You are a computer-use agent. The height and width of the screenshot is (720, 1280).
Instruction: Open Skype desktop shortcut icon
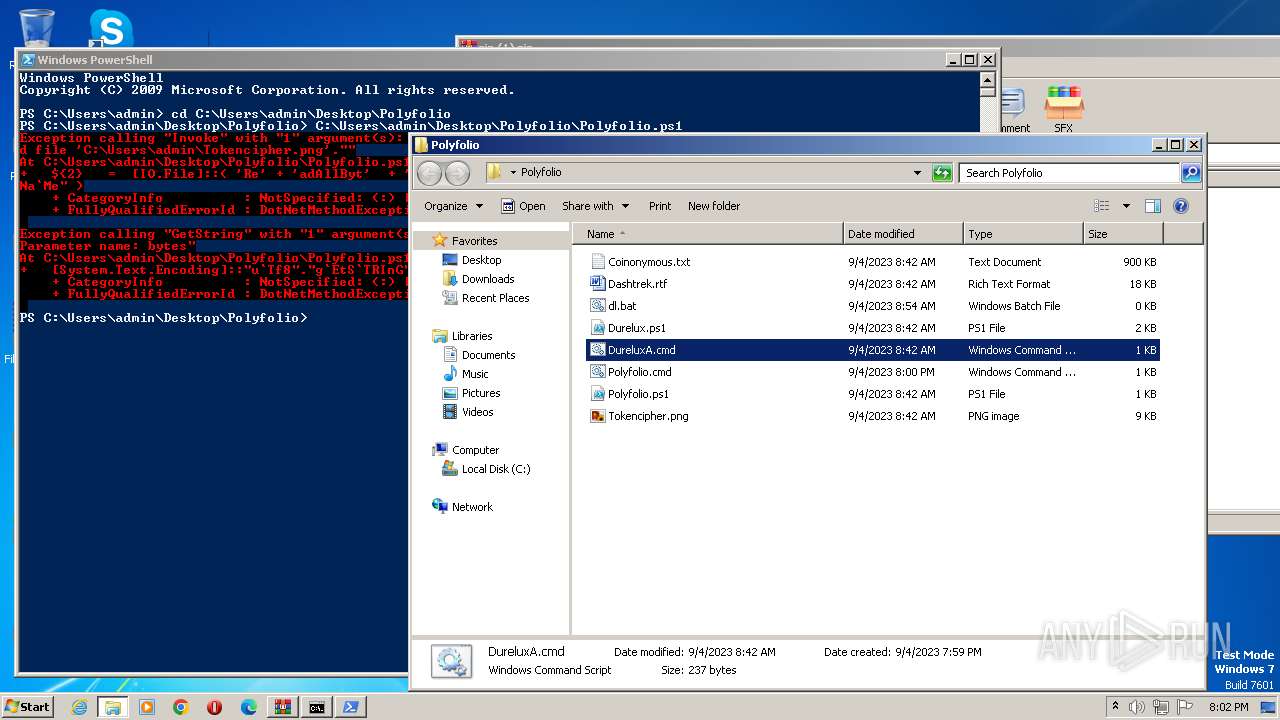tap(111, 29)
